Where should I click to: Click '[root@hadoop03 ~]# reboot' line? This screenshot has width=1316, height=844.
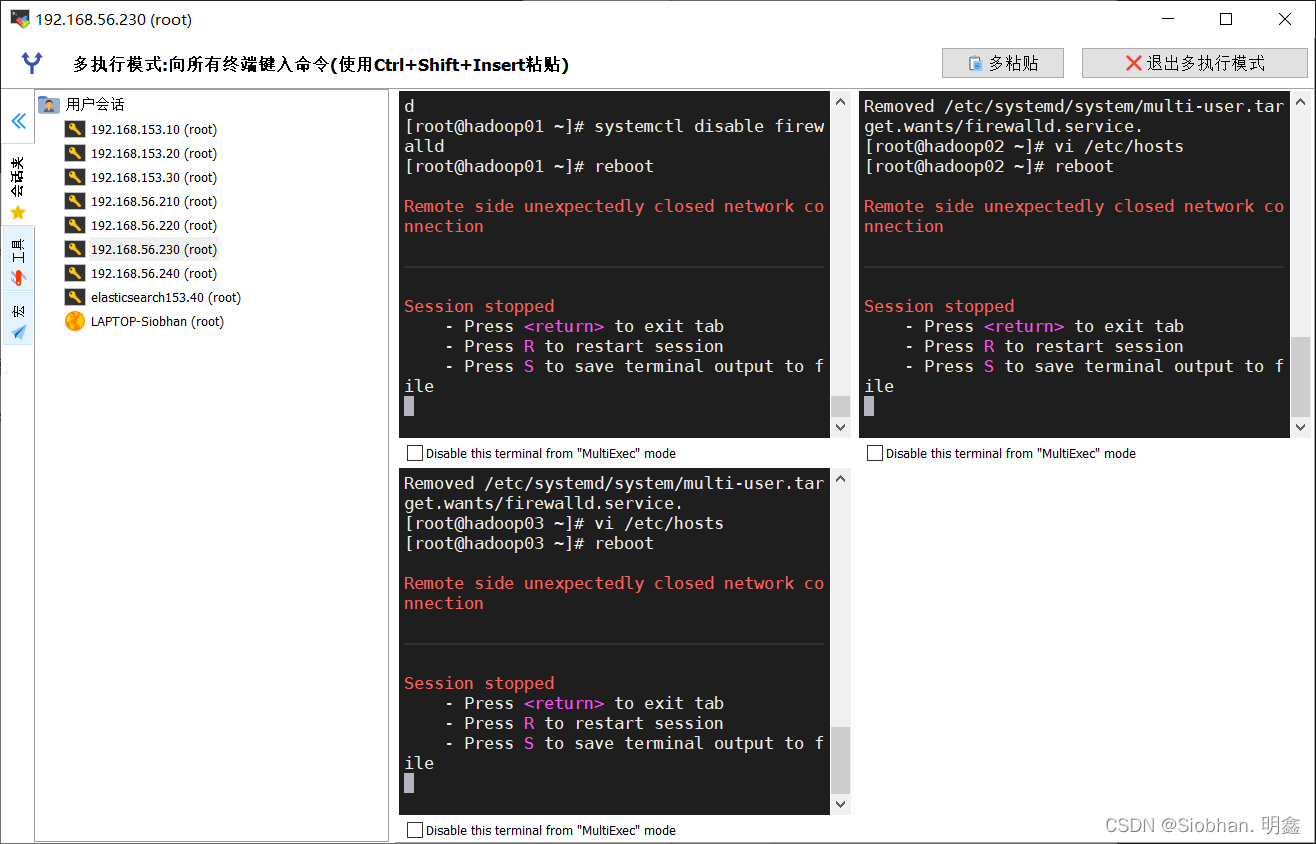(529, 543)
